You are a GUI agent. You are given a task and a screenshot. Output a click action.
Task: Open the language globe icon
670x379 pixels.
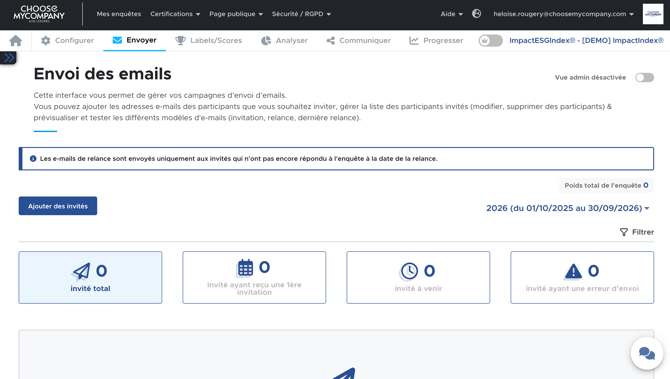(476, 14)
